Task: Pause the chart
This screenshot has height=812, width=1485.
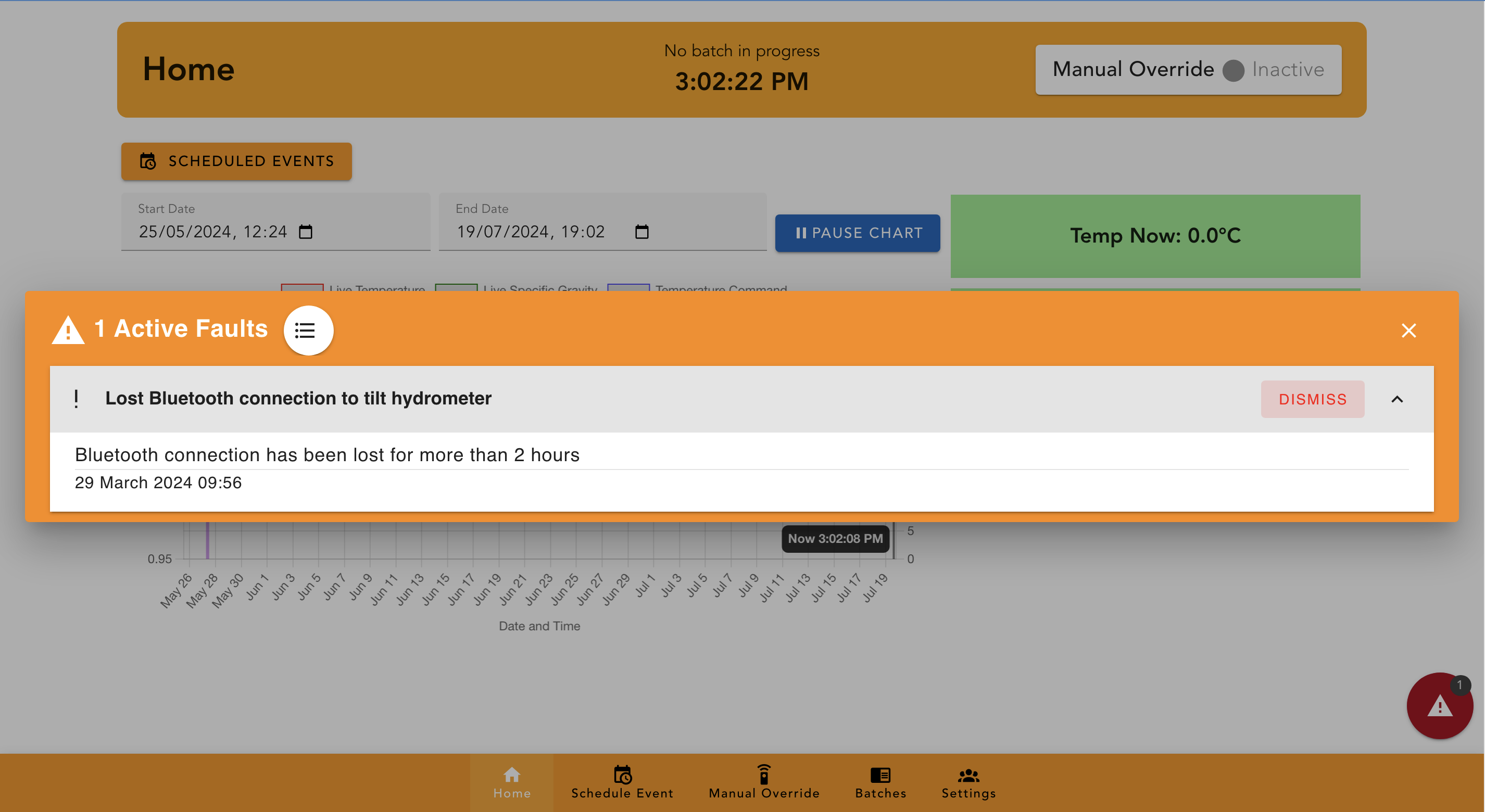Action: (x=857, y=233)
